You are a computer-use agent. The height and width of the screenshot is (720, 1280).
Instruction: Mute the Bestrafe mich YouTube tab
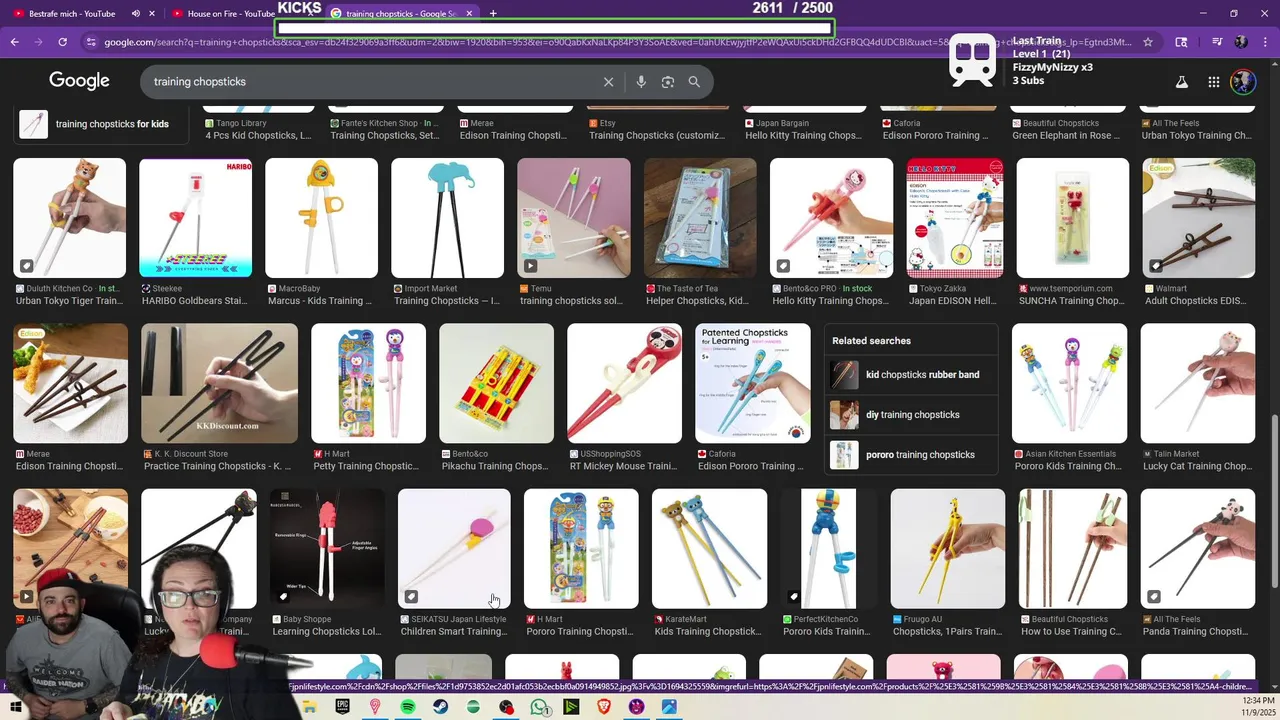[136, 14]
